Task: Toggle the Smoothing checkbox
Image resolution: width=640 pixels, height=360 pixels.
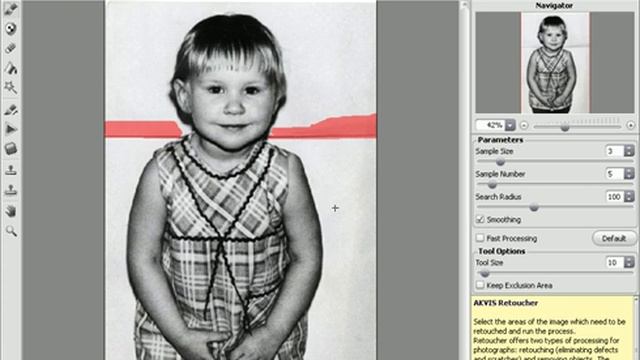Action: tap(480, 220)
